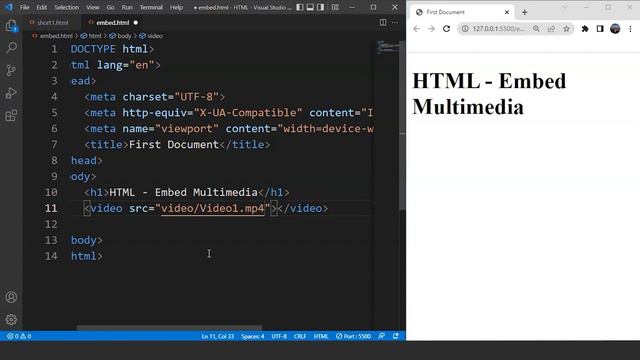Toggle secondary side bar layout icon
This screenshot has height=360, width=640.
point(321,7)
